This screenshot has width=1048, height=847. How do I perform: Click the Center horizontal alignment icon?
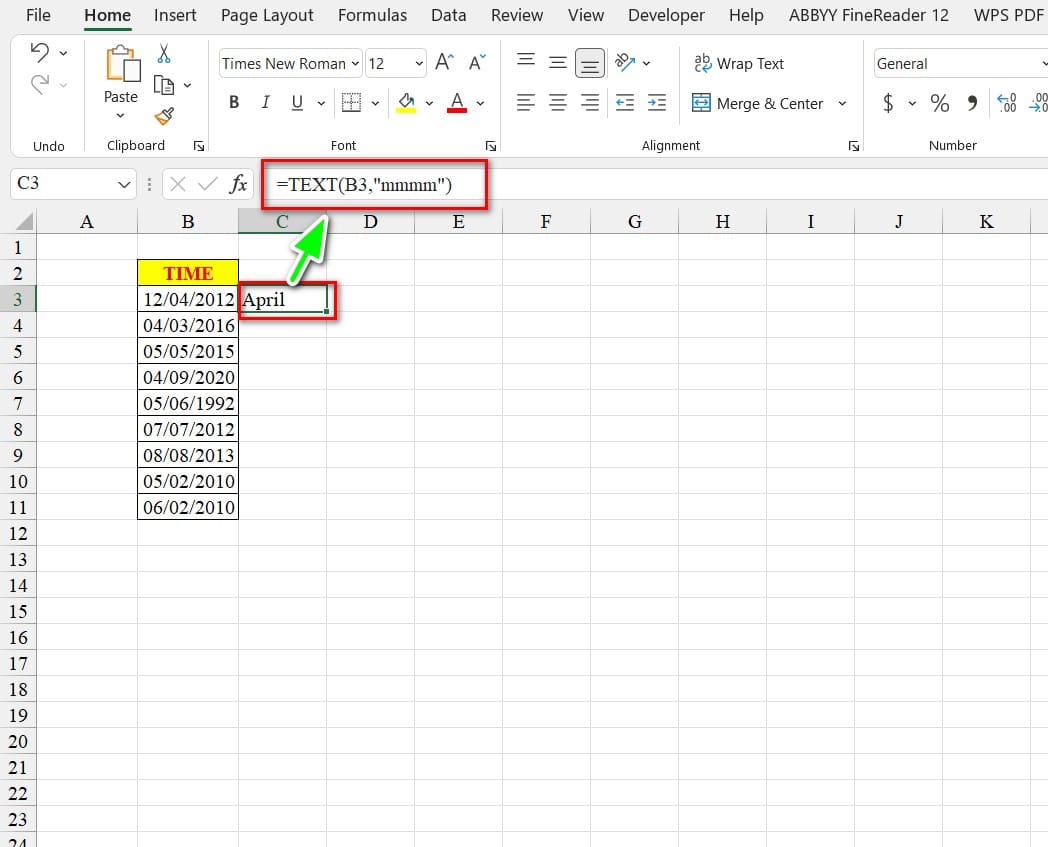click(558, 103)
